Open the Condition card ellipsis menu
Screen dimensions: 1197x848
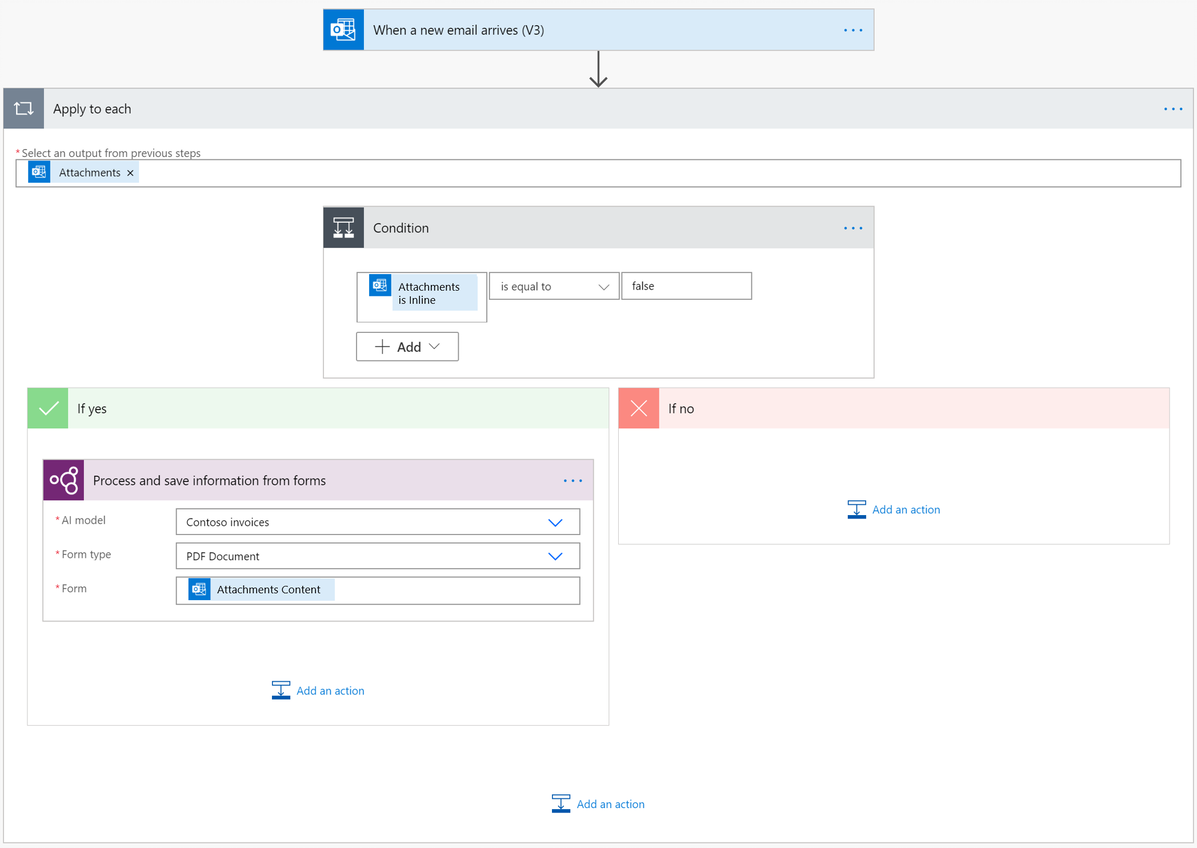[853, 227]
